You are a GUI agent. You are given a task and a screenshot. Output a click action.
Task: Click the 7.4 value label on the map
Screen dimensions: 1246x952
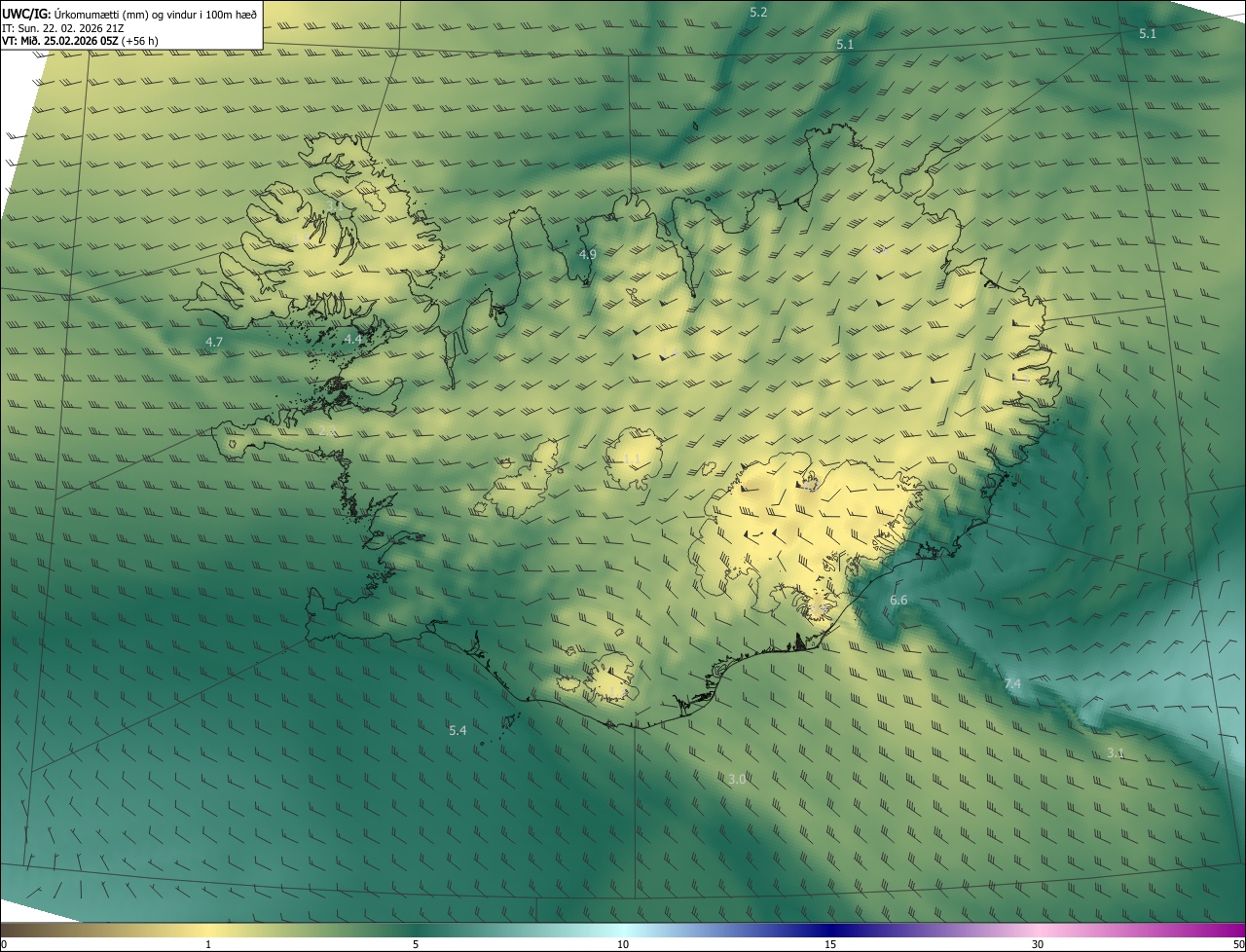click(1012, 684)
